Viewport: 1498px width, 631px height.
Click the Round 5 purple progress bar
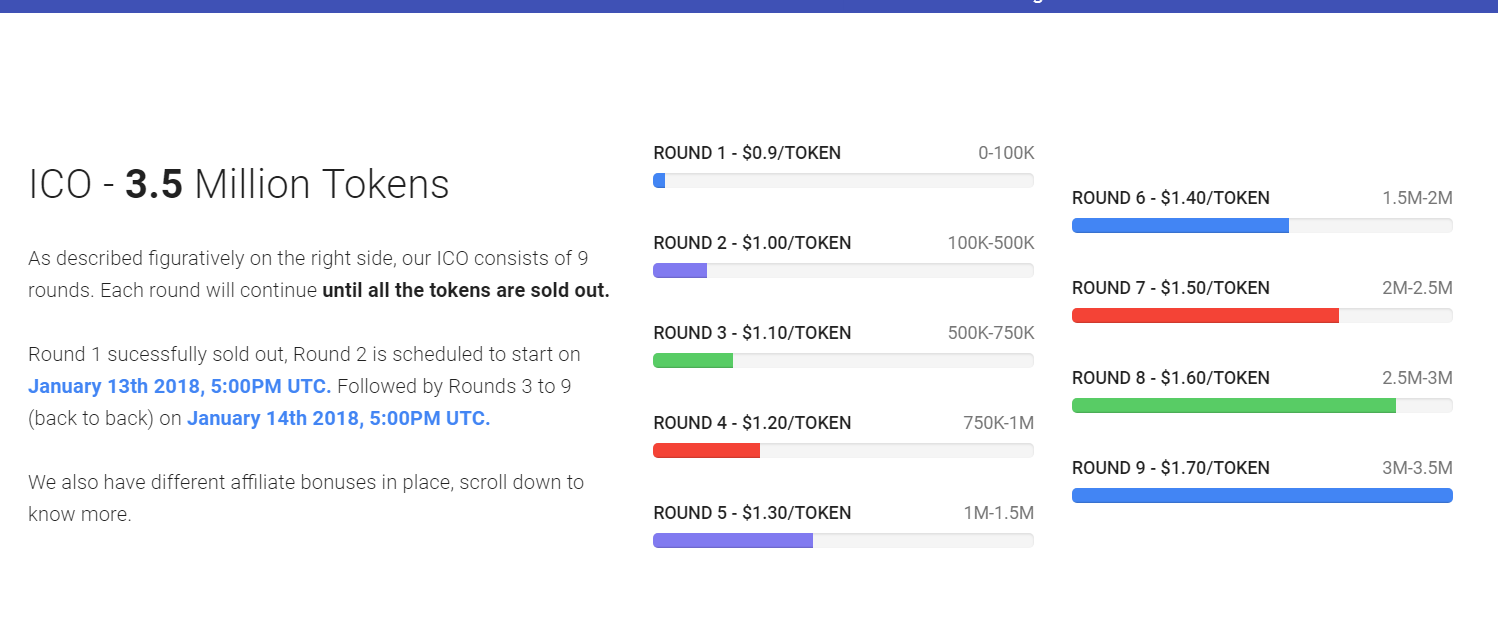tap(843, 541)
